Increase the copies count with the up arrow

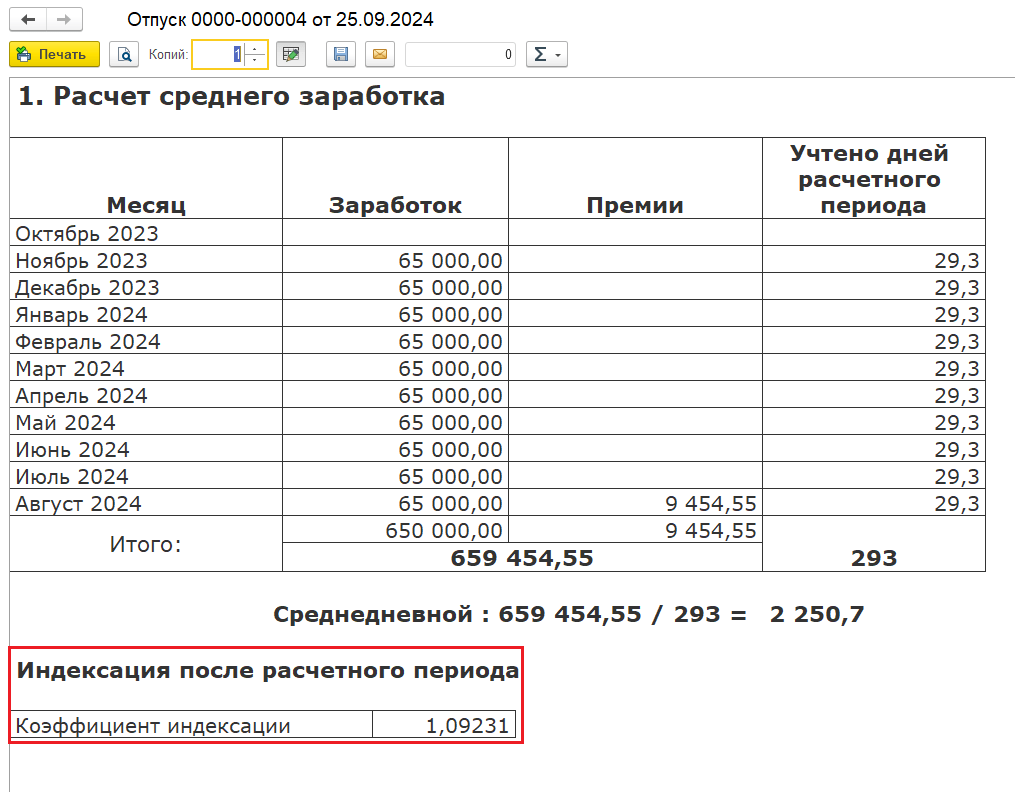click(x=255, y=48)
